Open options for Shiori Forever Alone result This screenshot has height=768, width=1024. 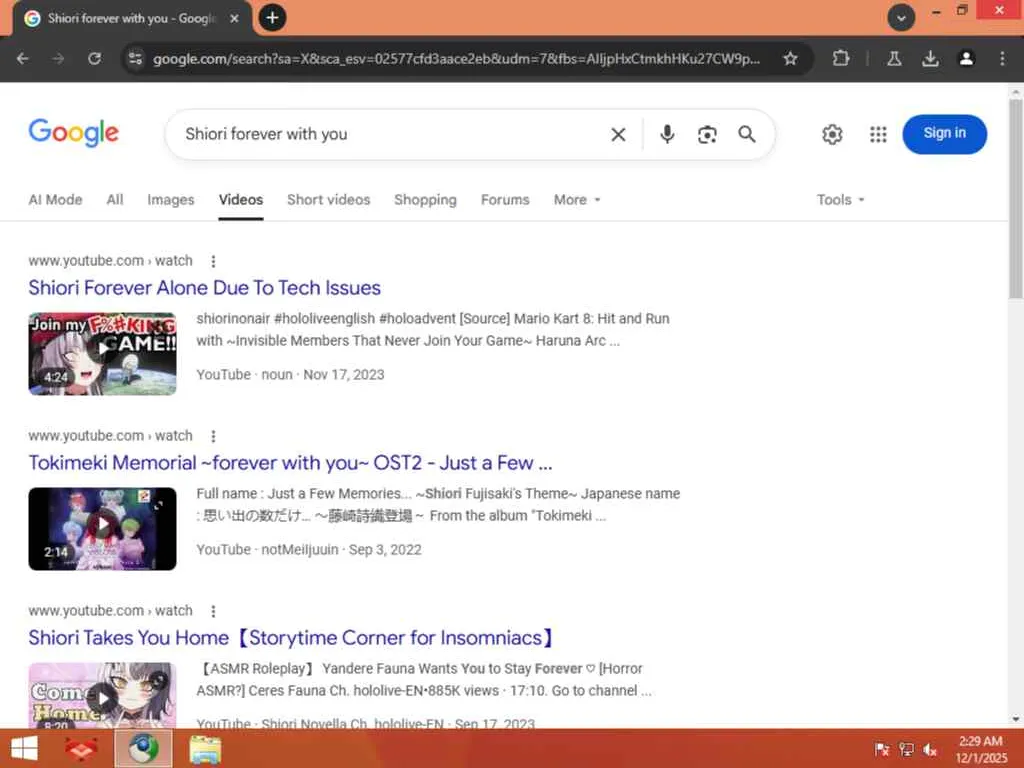(x=213, y=261)
